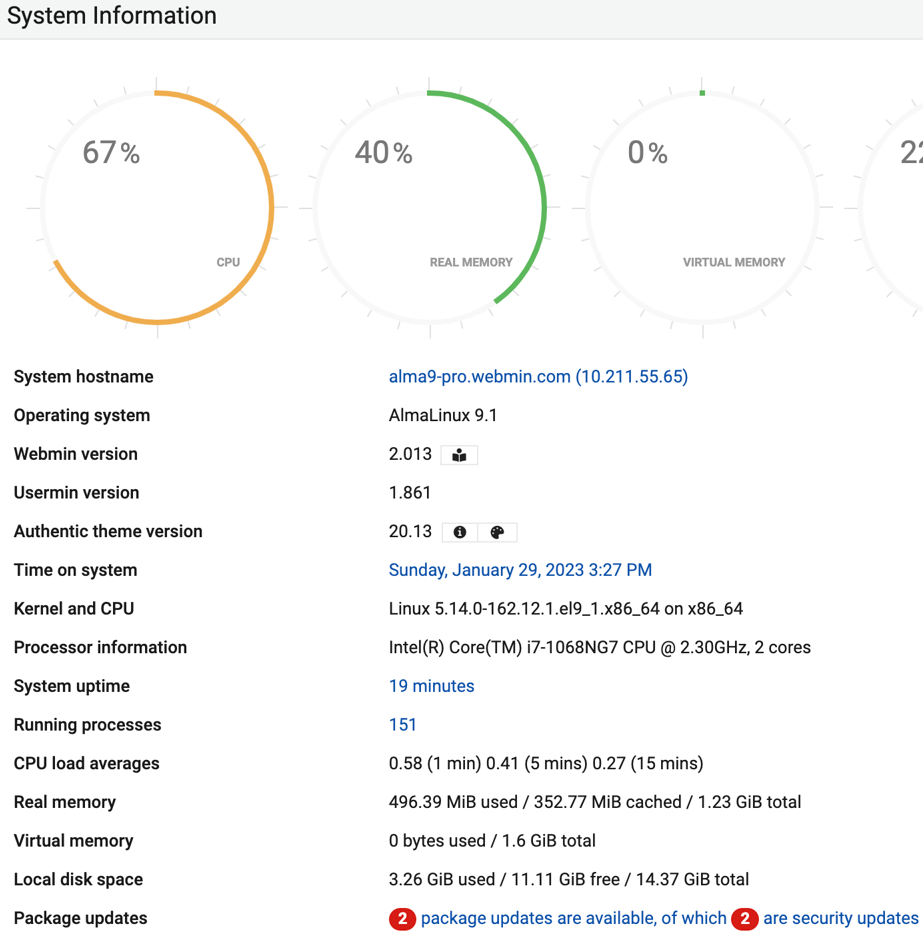
Task: Click the Usermin version label
Action: click(x=76, y=493)
